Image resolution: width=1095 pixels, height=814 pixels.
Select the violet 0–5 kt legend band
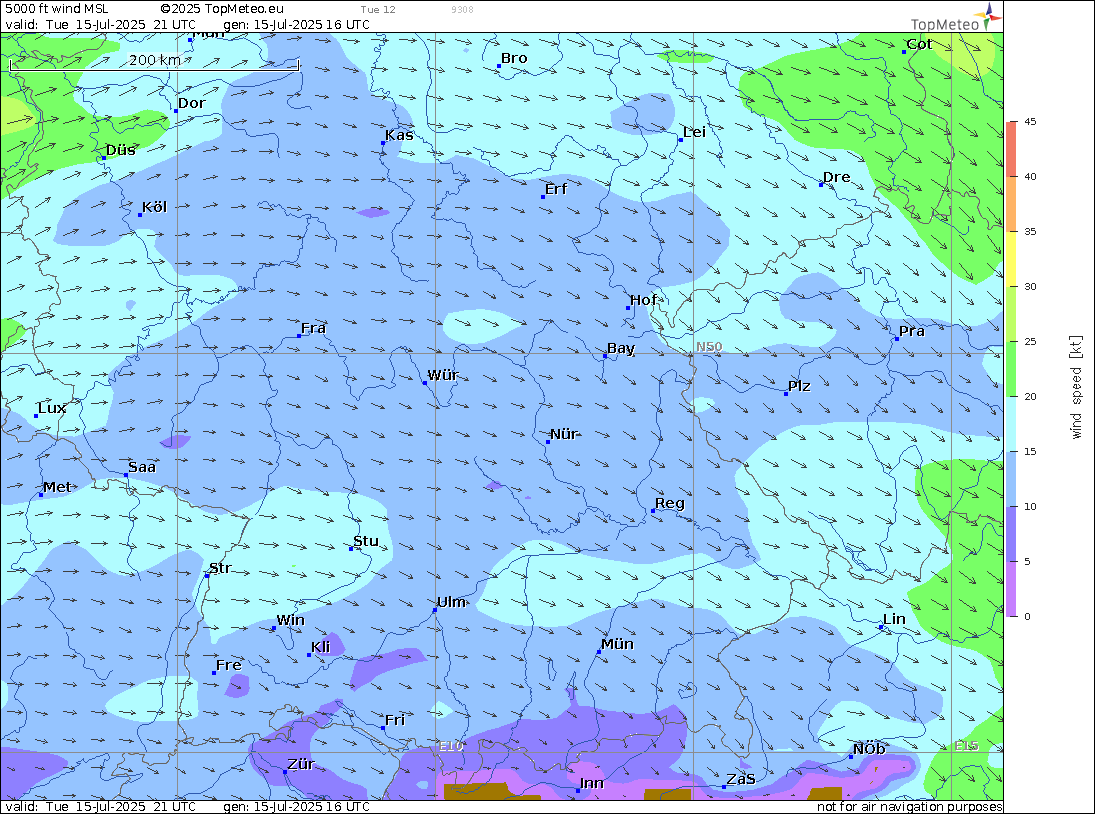click(1011, 589)
